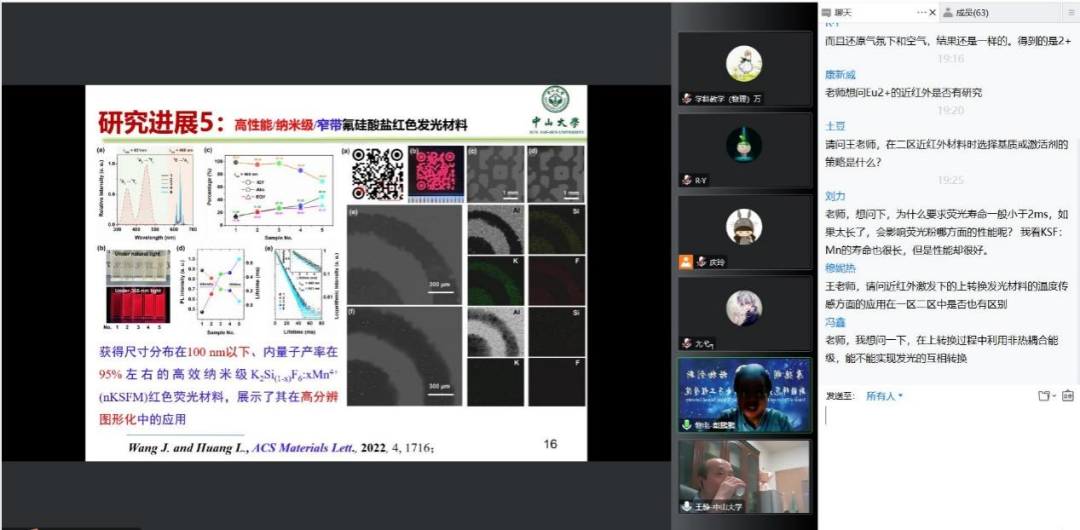Select the 聊天 chat tab
Screen dimensions: 1080x530
[x=843, y=12]
